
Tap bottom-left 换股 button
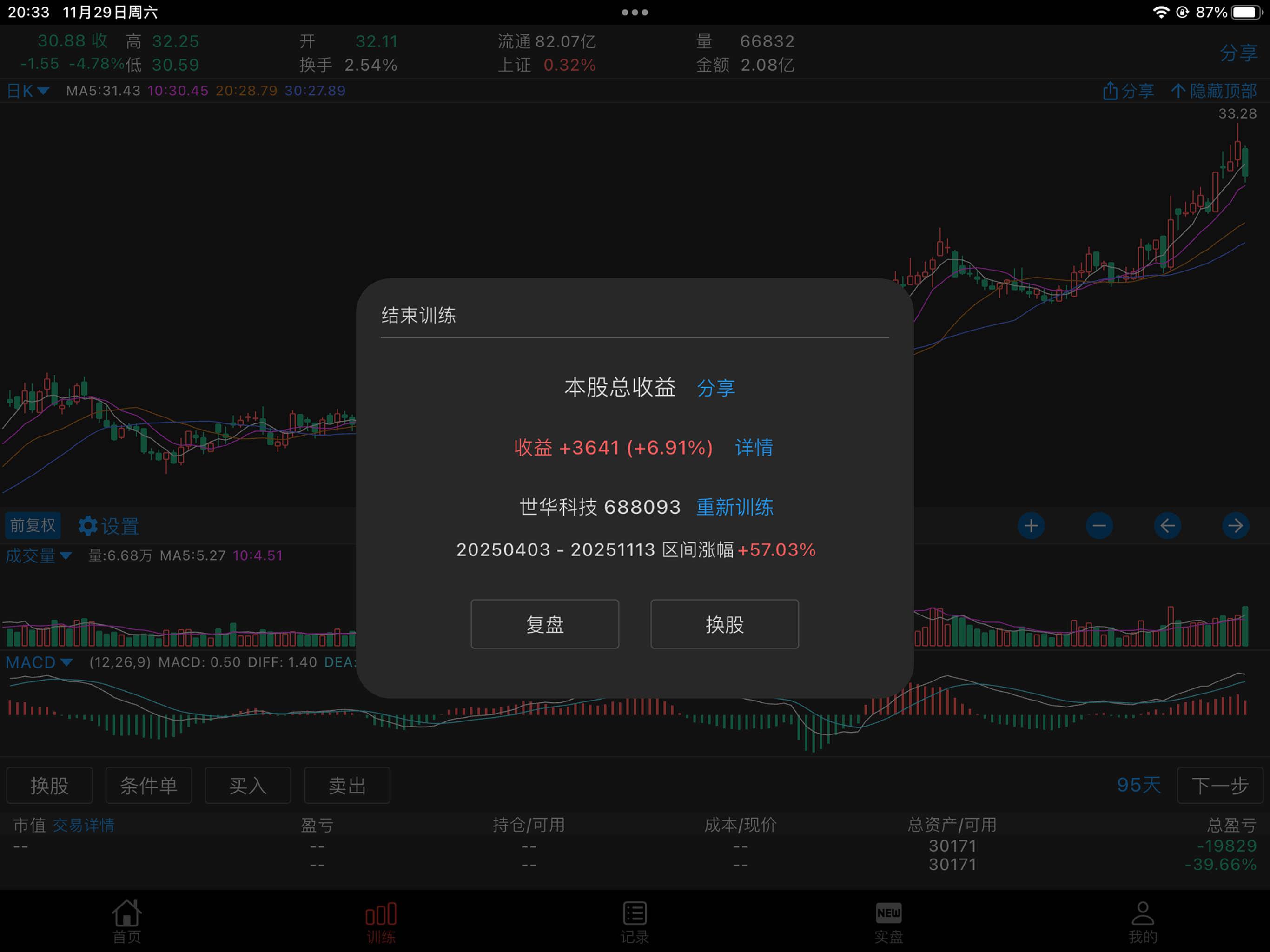49,785
